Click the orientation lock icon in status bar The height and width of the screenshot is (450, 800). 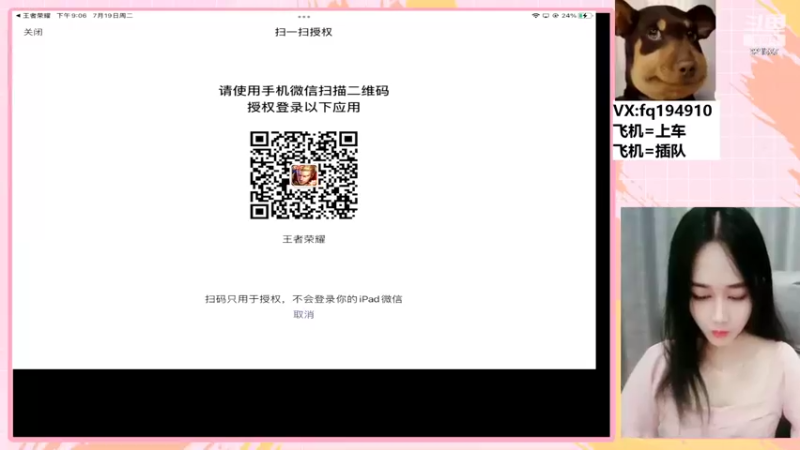[x=555, y=16]
